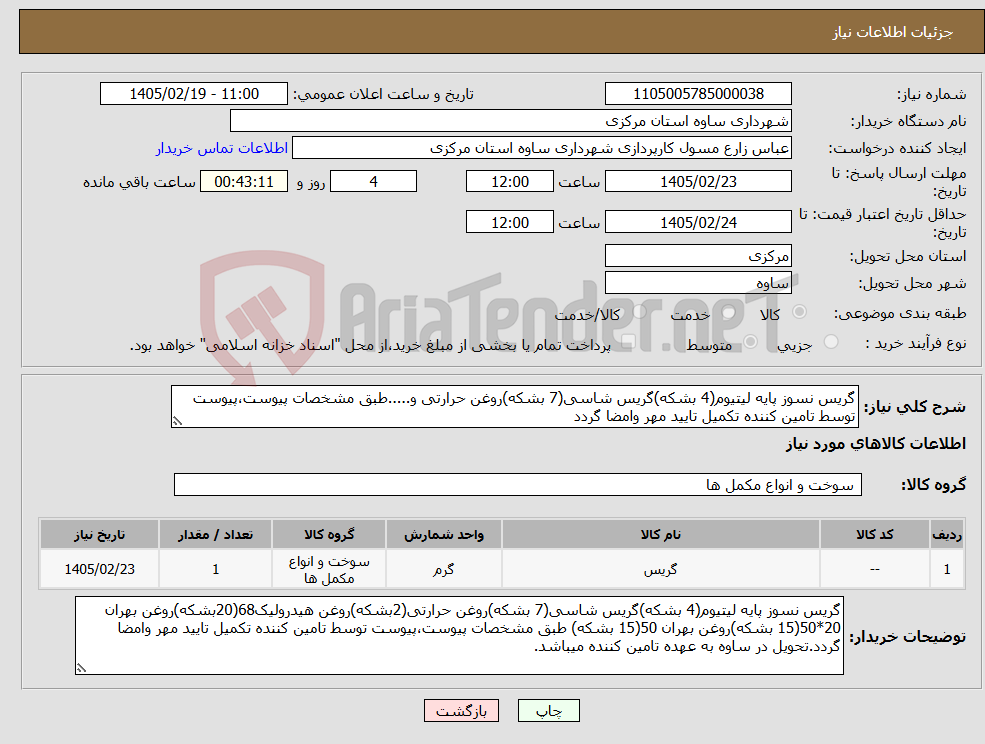Click the delivery province field مرکزی

pyautogui.click(x=698, y=256)
